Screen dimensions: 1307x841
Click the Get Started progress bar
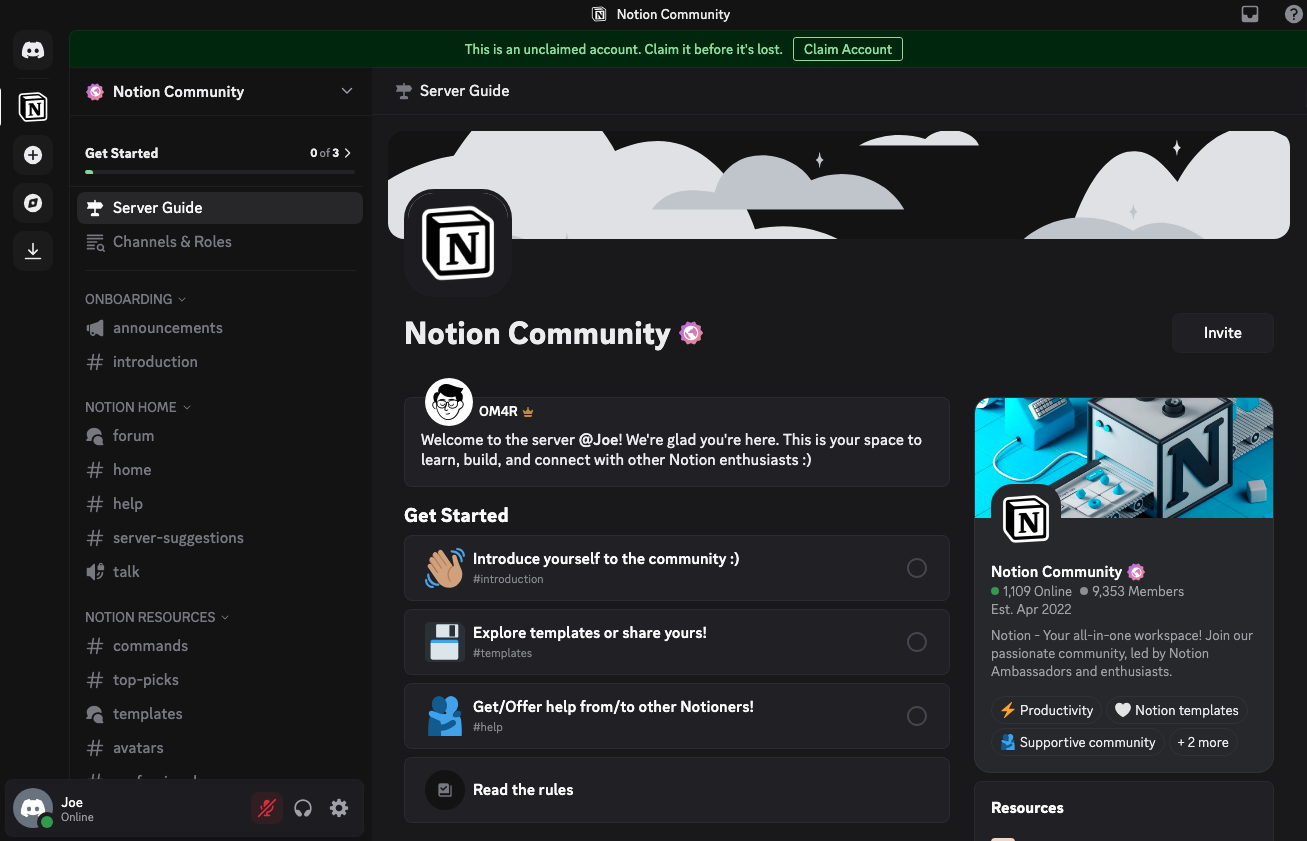click(x=220, y=172)
